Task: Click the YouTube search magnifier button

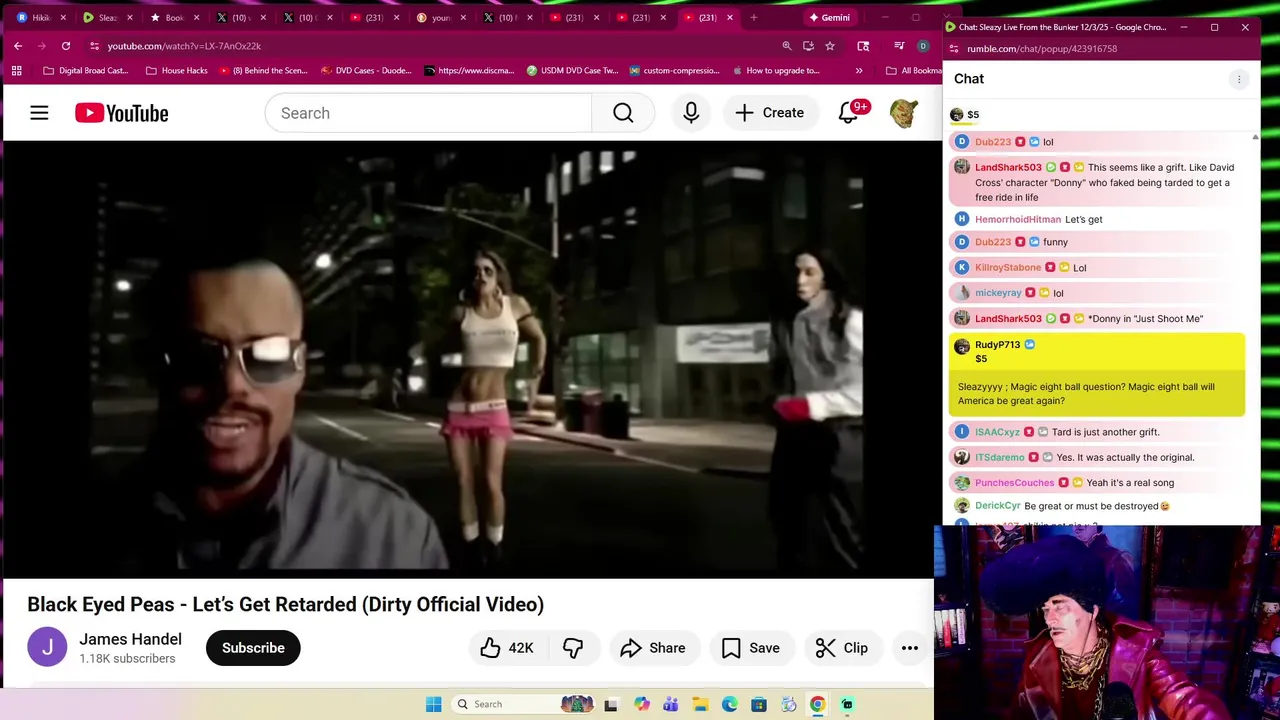Action: (x=623, y=113)
